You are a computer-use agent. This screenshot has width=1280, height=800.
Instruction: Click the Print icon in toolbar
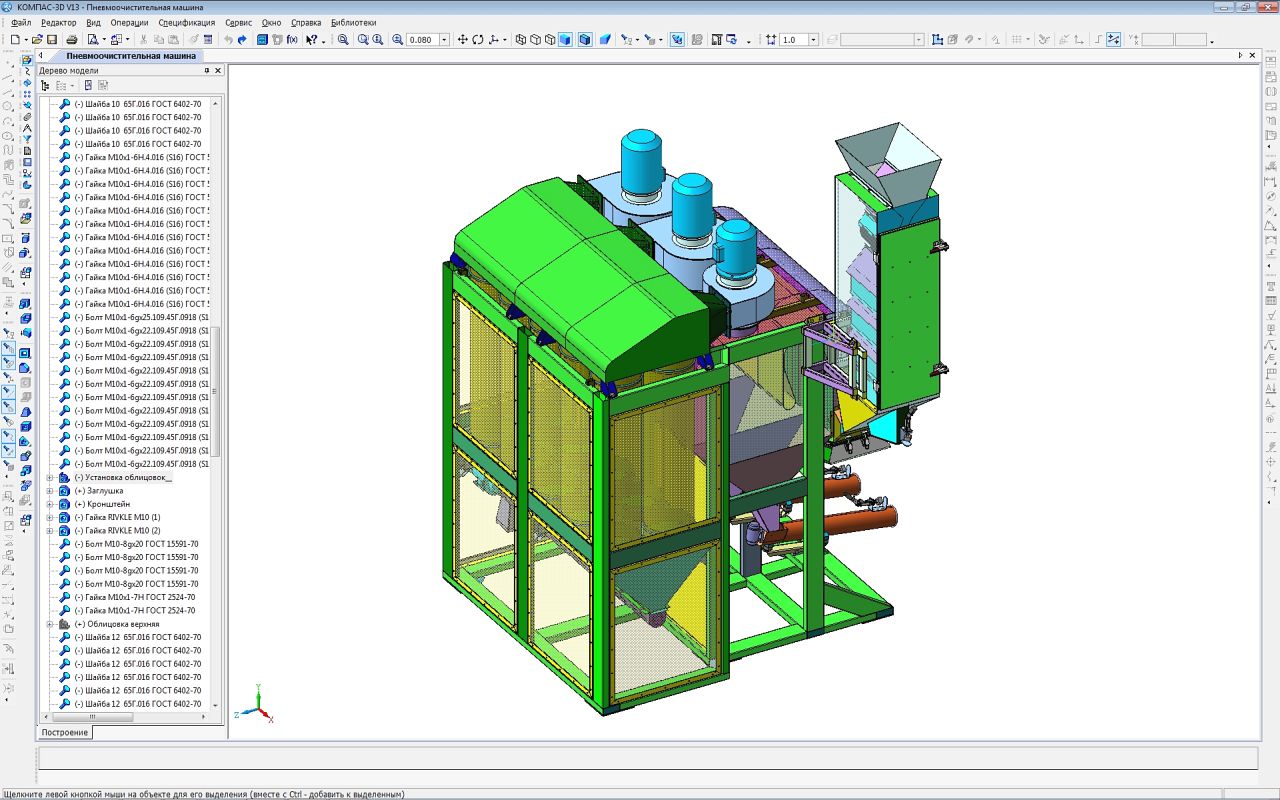(x=72, y=40)
